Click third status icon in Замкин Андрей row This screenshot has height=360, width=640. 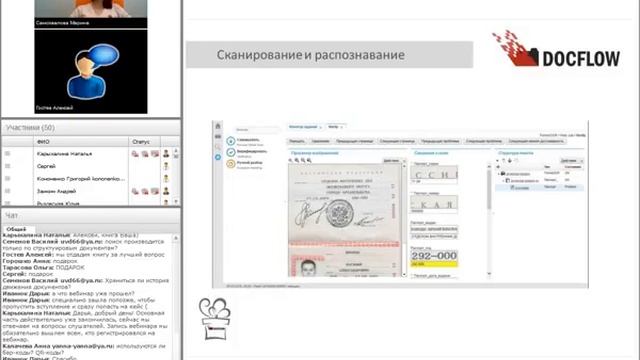point(155,191)
